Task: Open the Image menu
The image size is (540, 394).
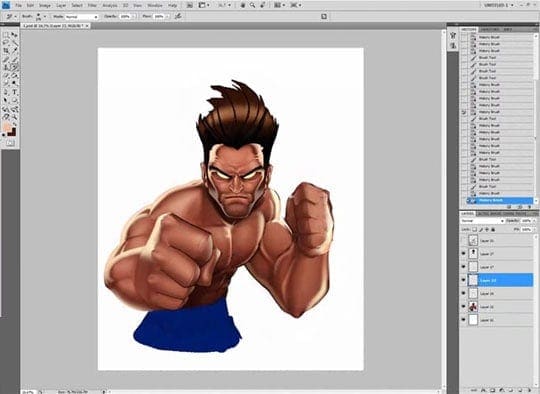Action: [x=44, y=6]
